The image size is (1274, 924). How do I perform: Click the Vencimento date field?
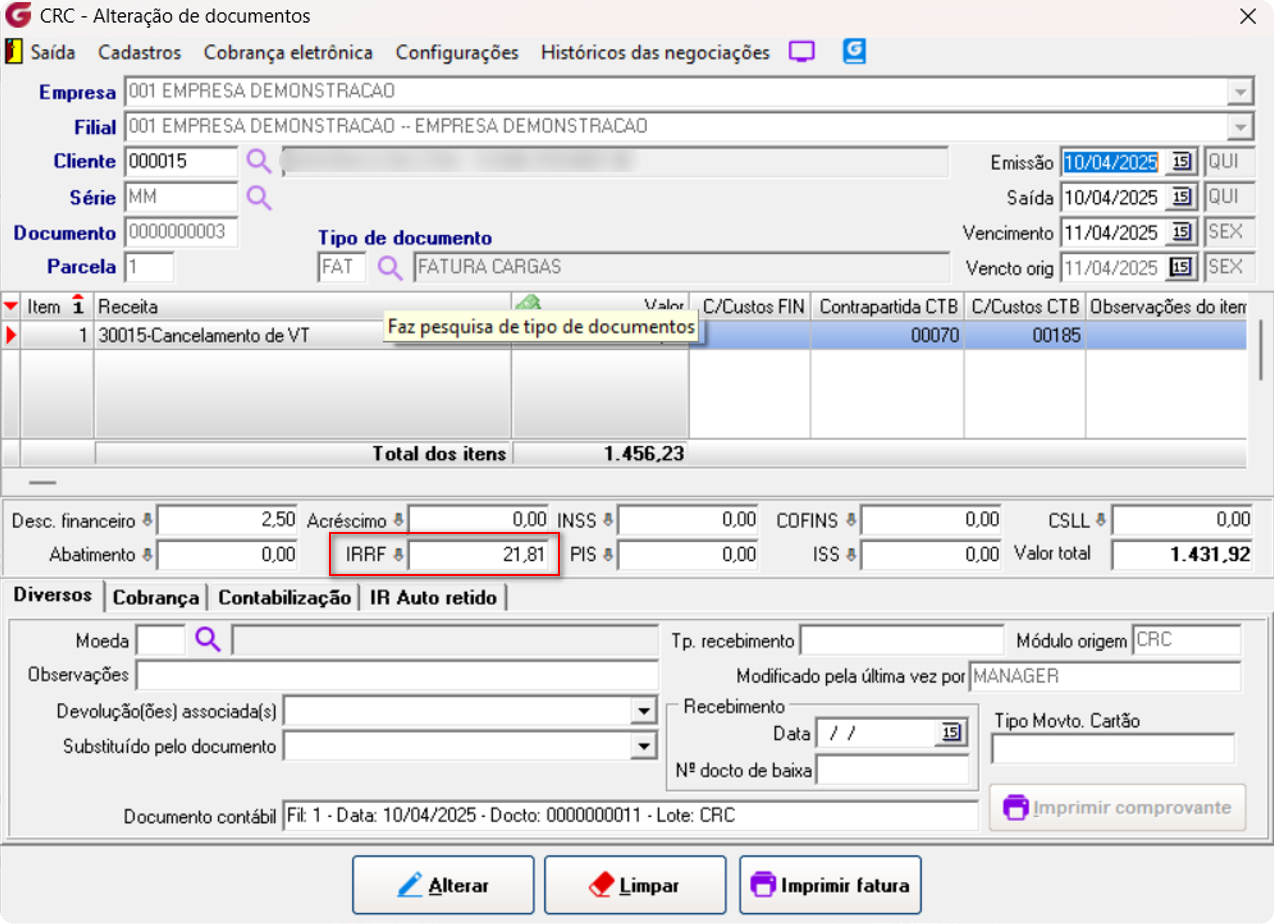(x=1114, y=232)
